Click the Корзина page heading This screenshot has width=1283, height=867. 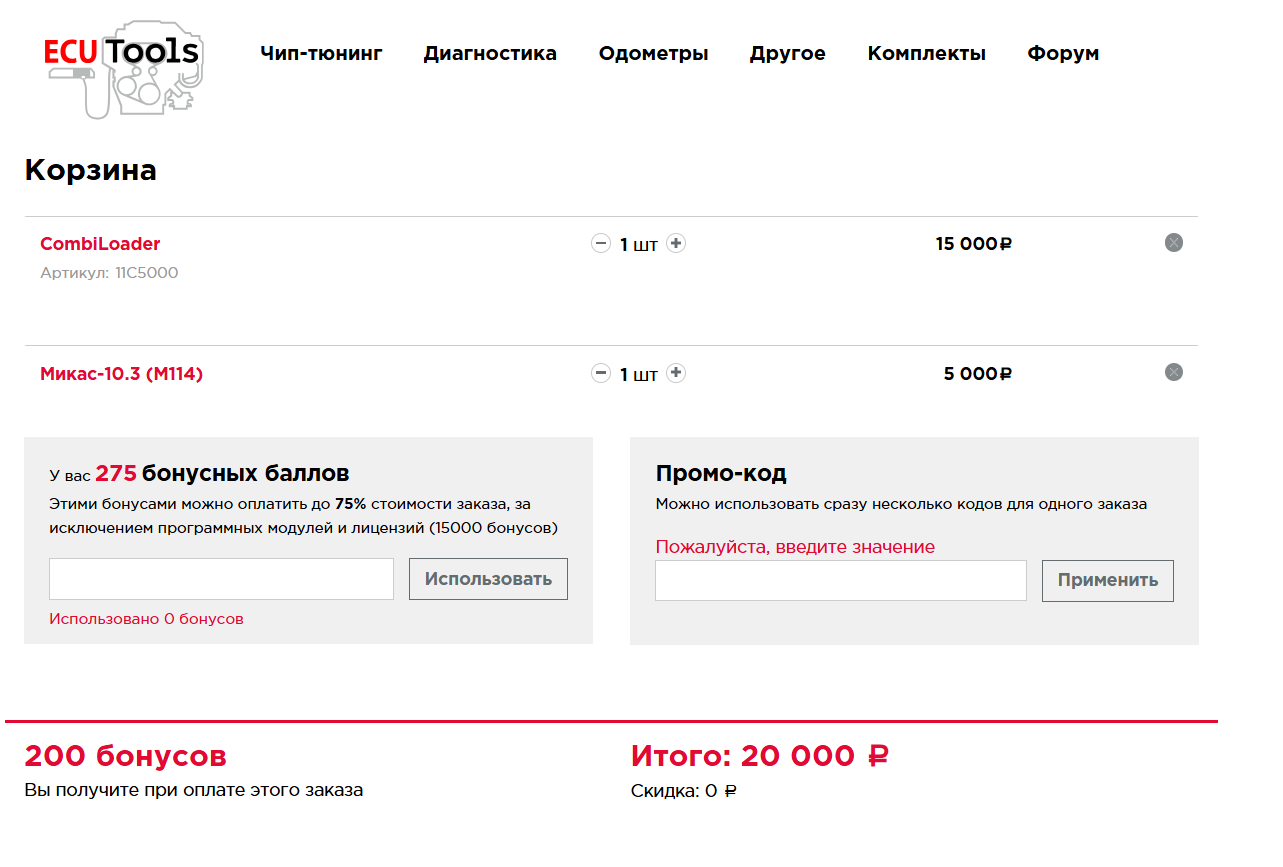click(91, 170)
